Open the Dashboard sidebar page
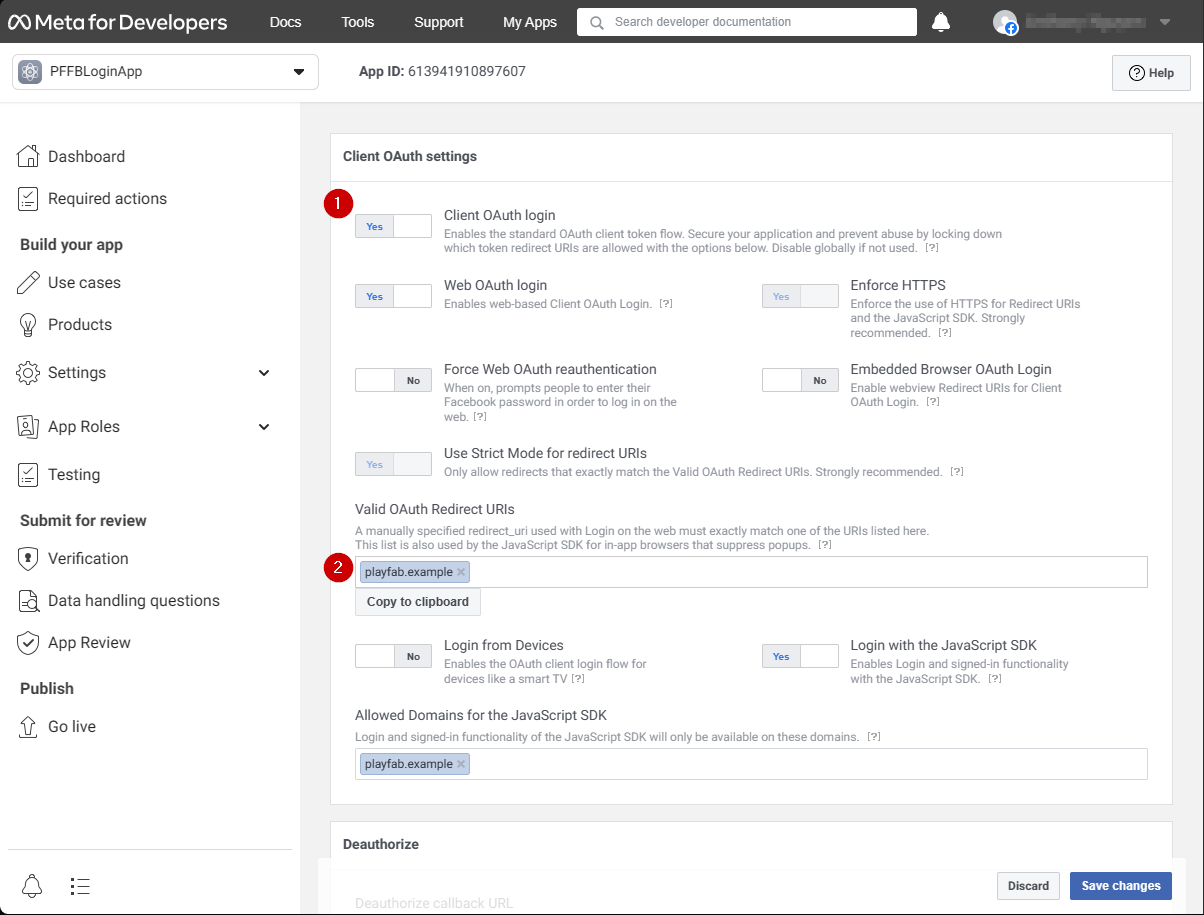Image resolution: width=1204 pixels, height=915 pixels. tap(86, 156)
